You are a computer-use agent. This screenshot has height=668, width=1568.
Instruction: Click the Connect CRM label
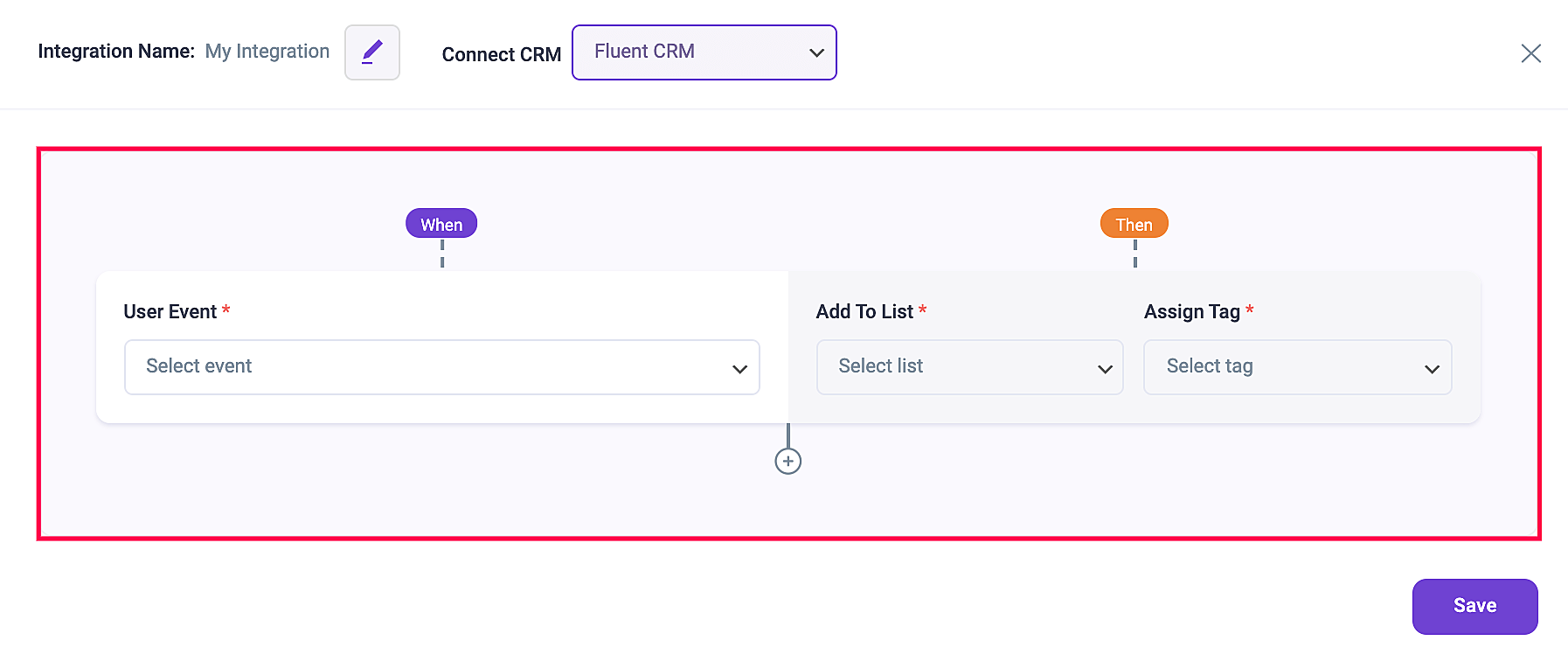(502, 54)
